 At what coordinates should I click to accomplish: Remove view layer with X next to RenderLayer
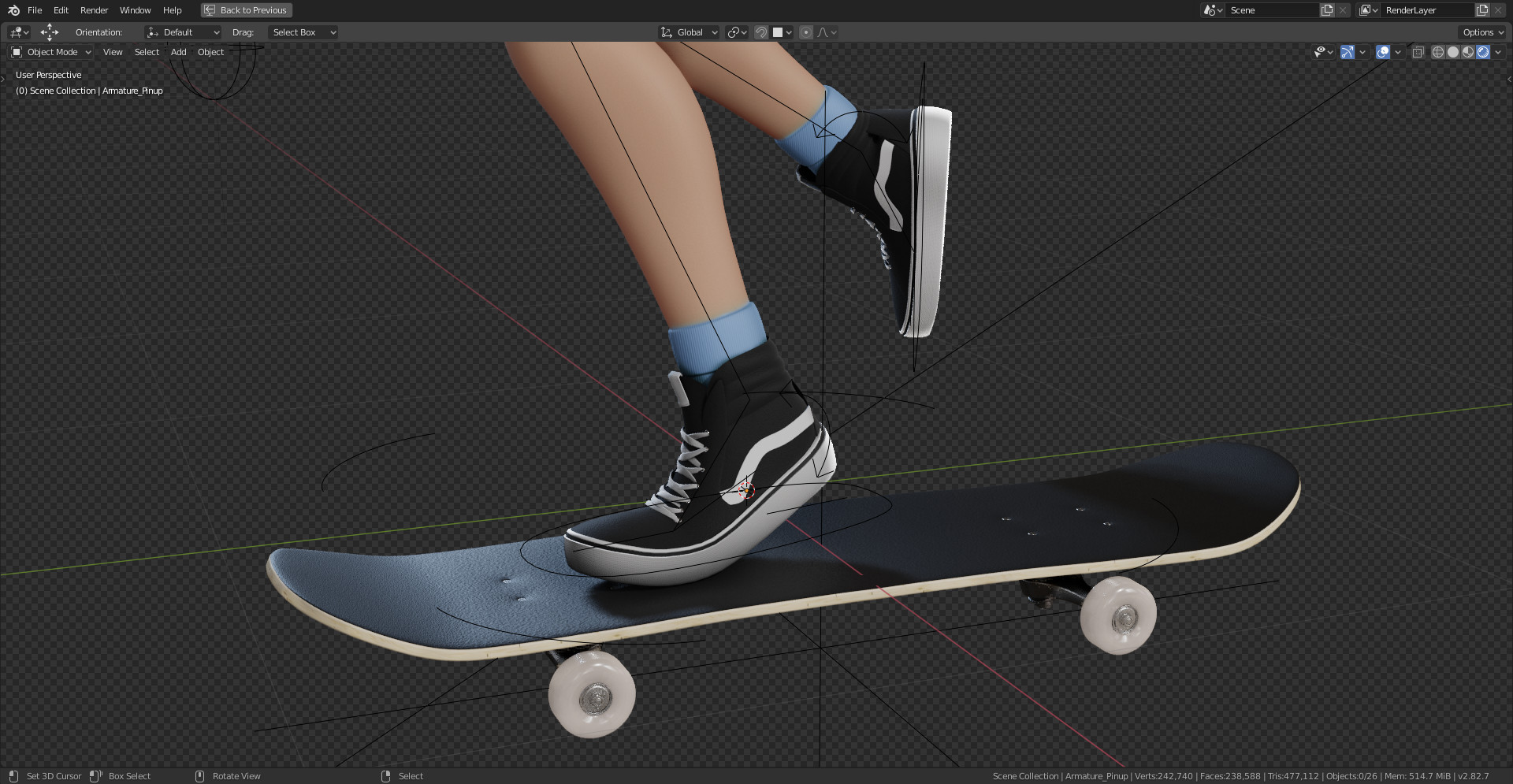[x=1498, y=10]
